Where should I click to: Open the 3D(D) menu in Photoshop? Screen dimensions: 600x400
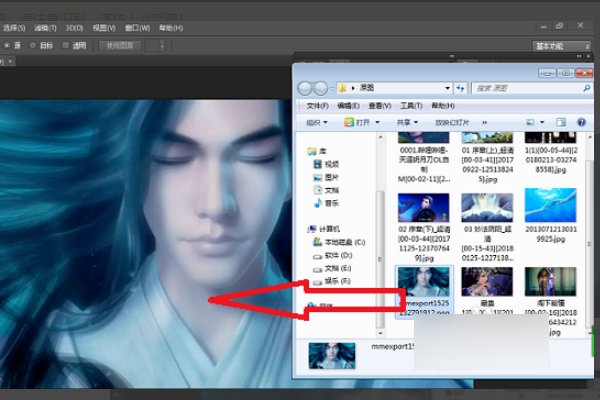tap(74, 28)
